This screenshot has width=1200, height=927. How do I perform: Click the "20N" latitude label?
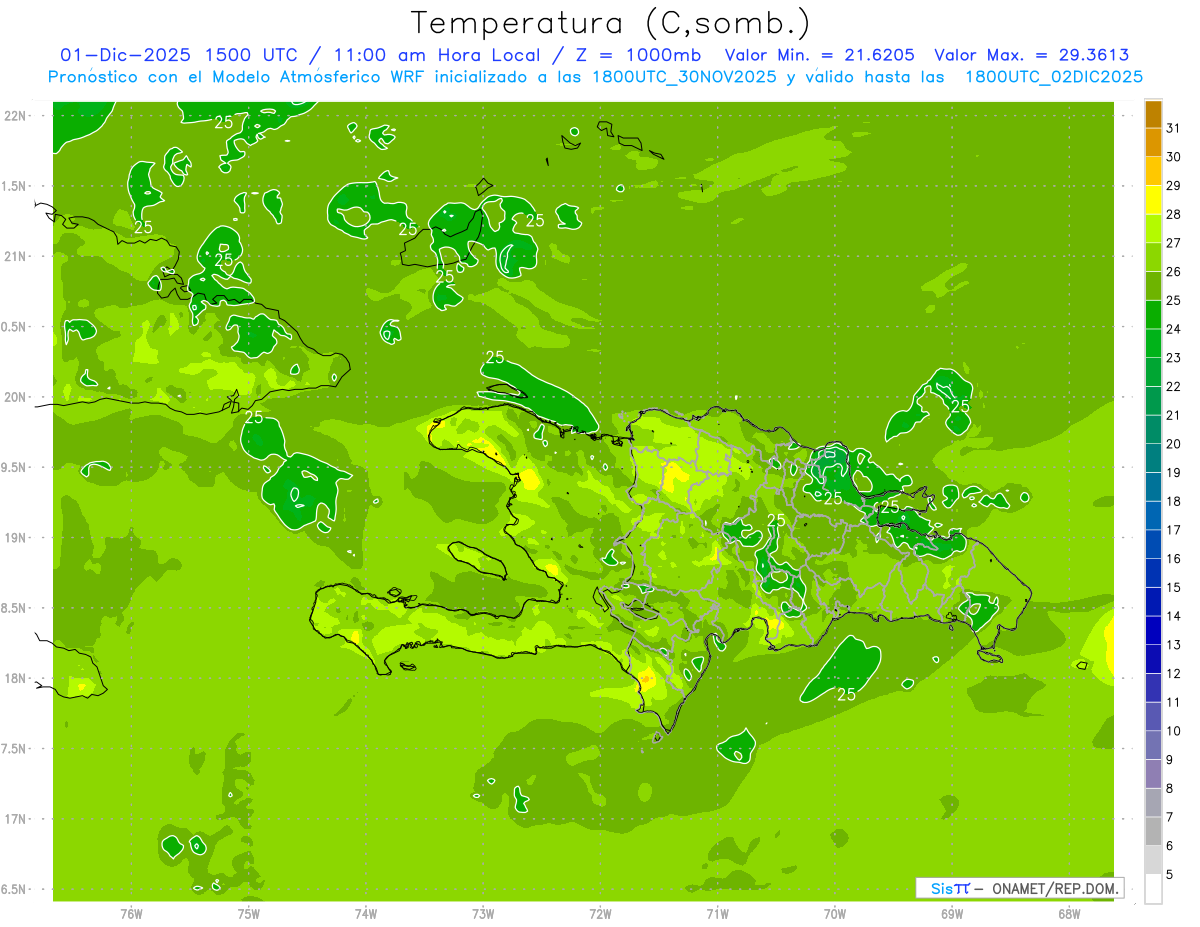pyautogui.click(x=15, y=397)
